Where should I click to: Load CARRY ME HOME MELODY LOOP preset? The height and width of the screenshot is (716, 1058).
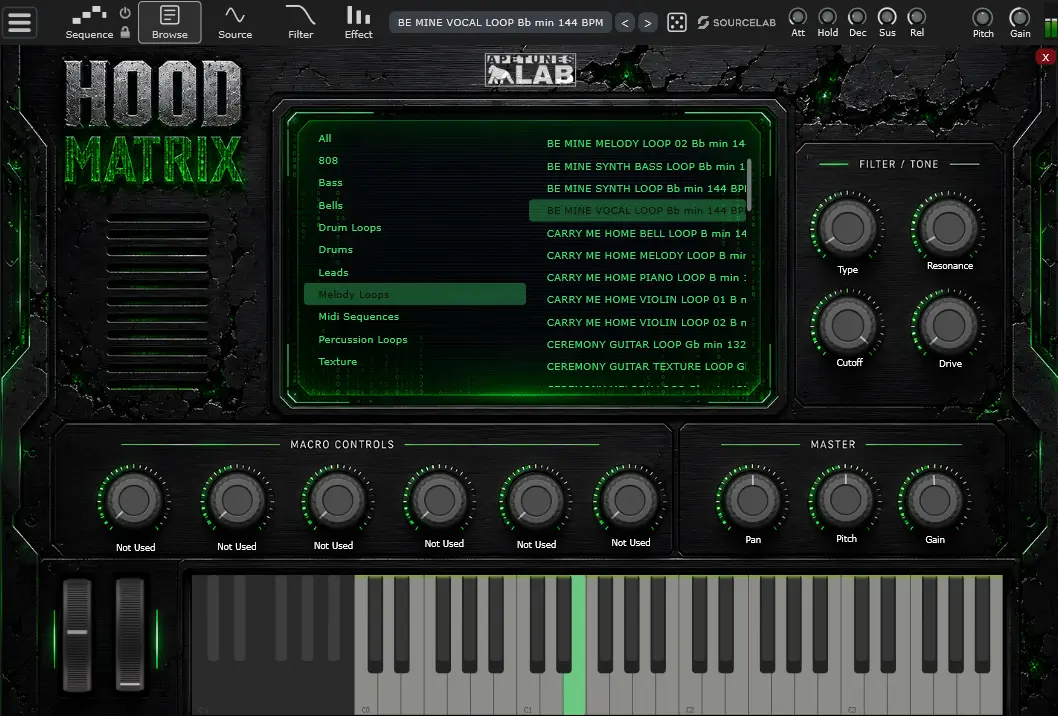click(638, 256)
